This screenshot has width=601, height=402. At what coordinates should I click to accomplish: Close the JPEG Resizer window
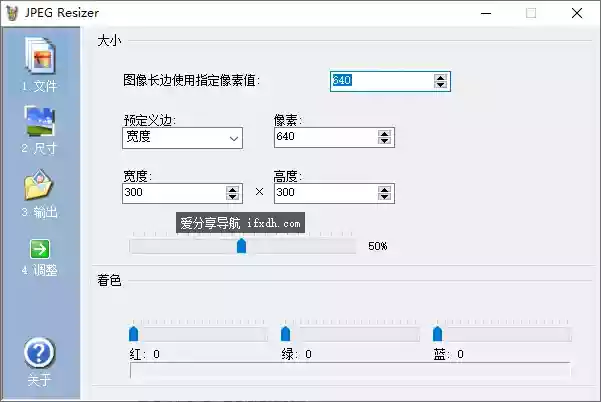(x=577, y=13)
